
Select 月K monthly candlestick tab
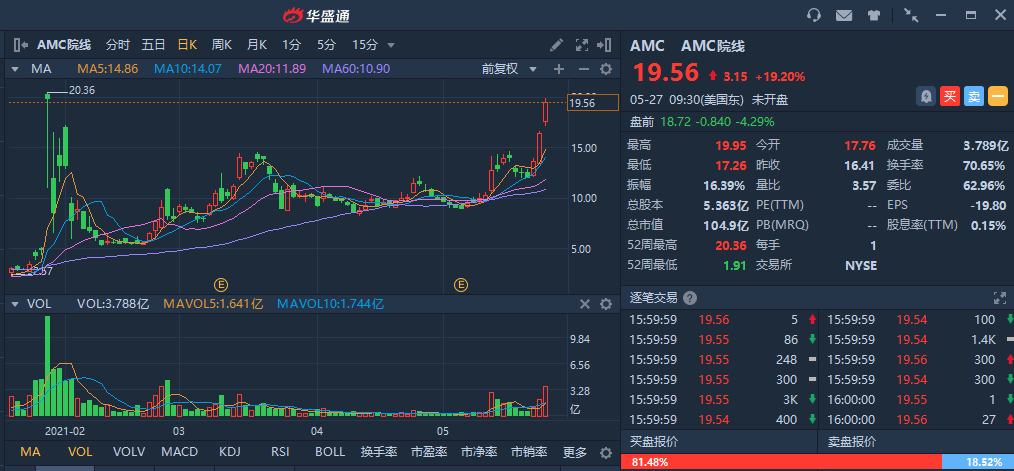pyautogui.click(x=257, y=45)
